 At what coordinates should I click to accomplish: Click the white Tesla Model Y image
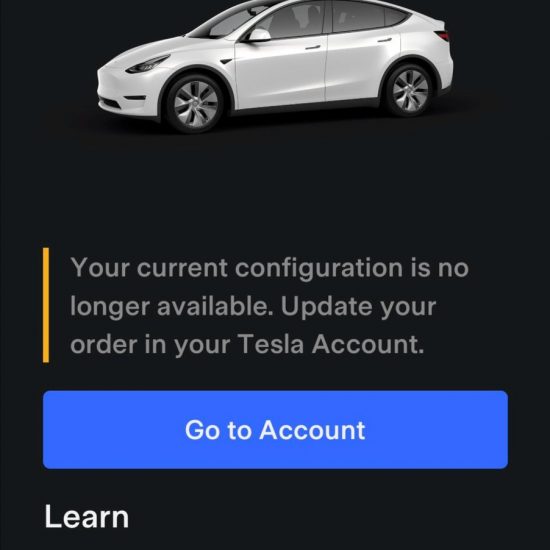coord(275,65)
